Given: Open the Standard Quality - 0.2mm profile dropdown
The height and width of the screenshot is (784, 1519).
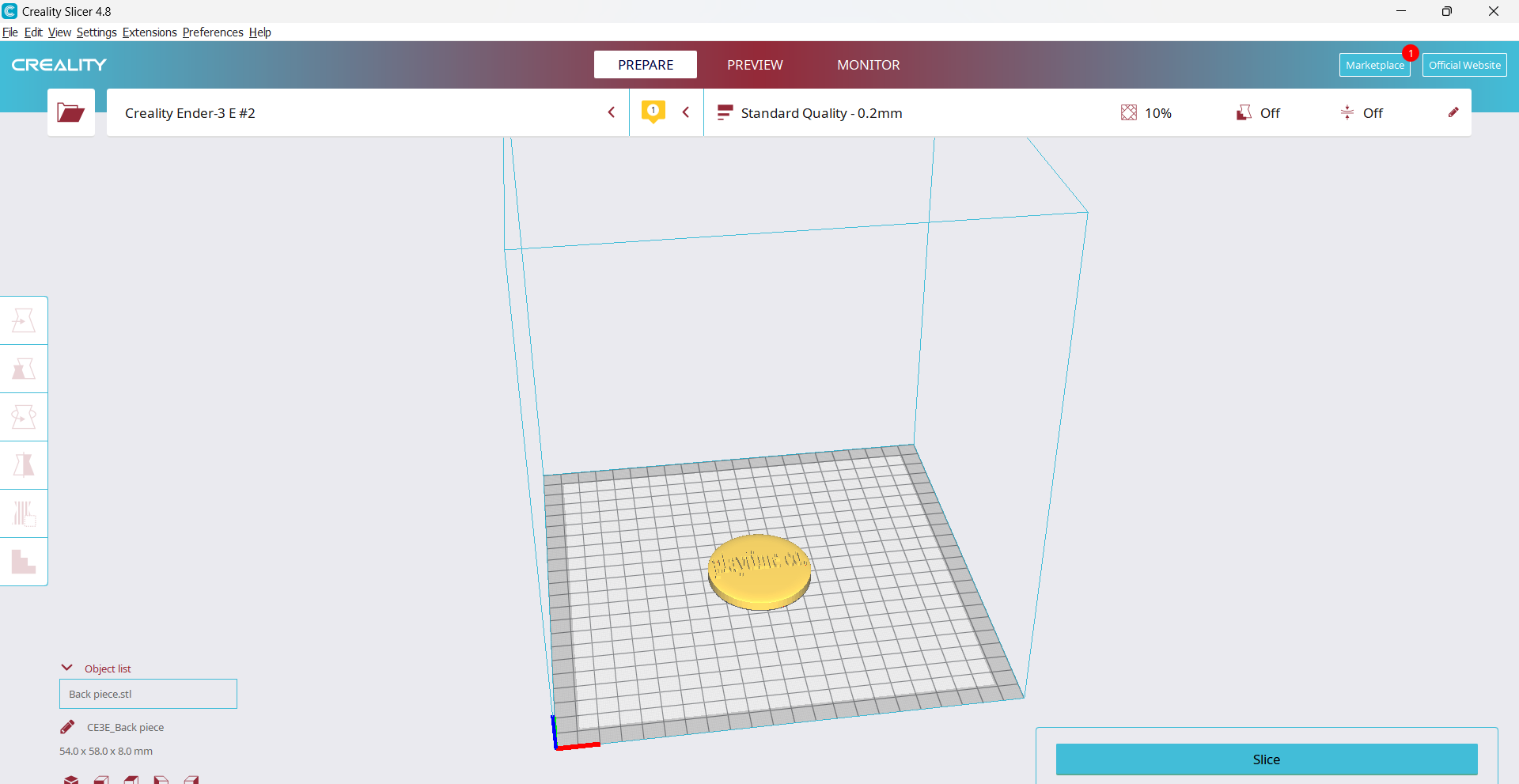Looking at the screenshot, I should [820, 113].
